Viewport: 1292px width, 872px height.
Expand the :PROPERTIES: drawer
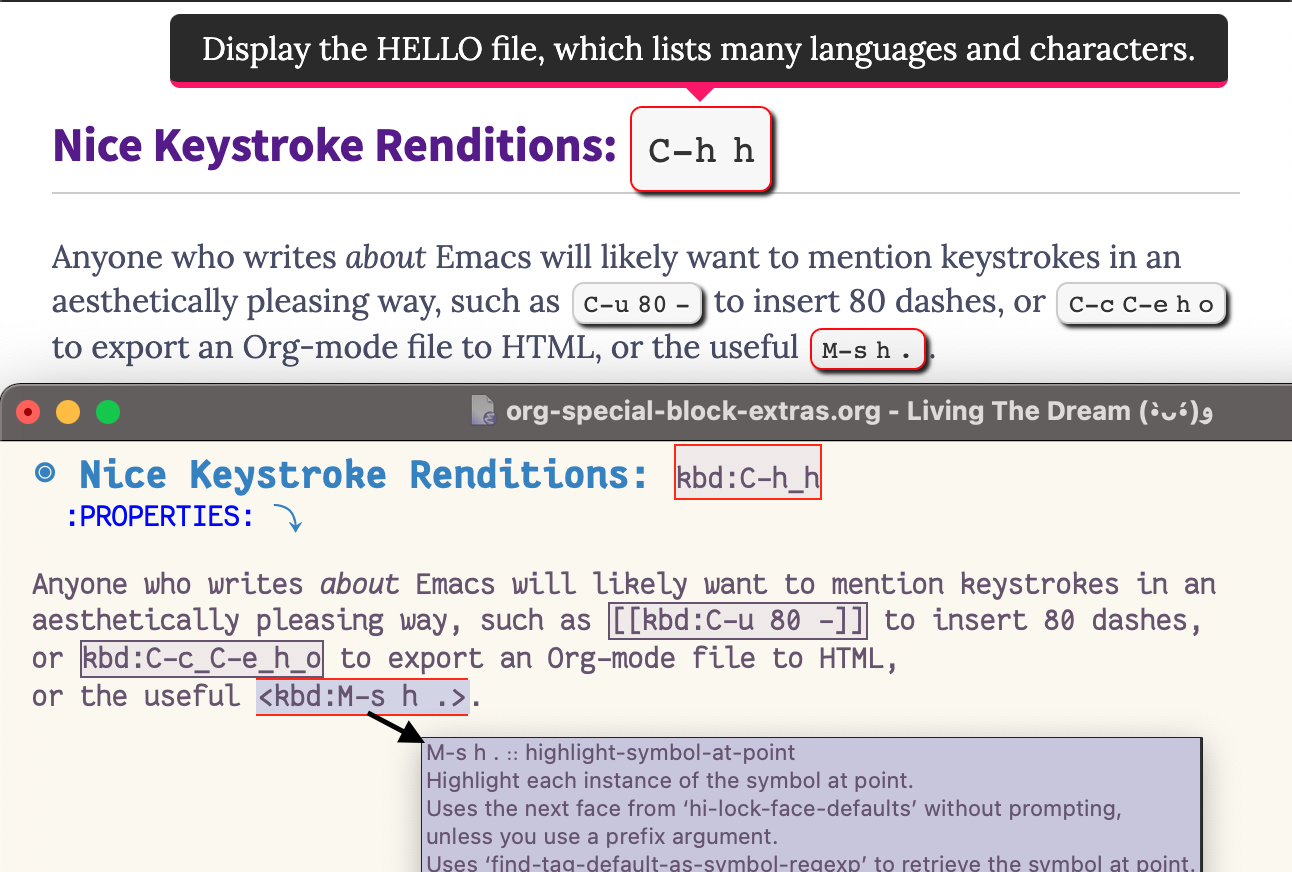coord(160,517)
